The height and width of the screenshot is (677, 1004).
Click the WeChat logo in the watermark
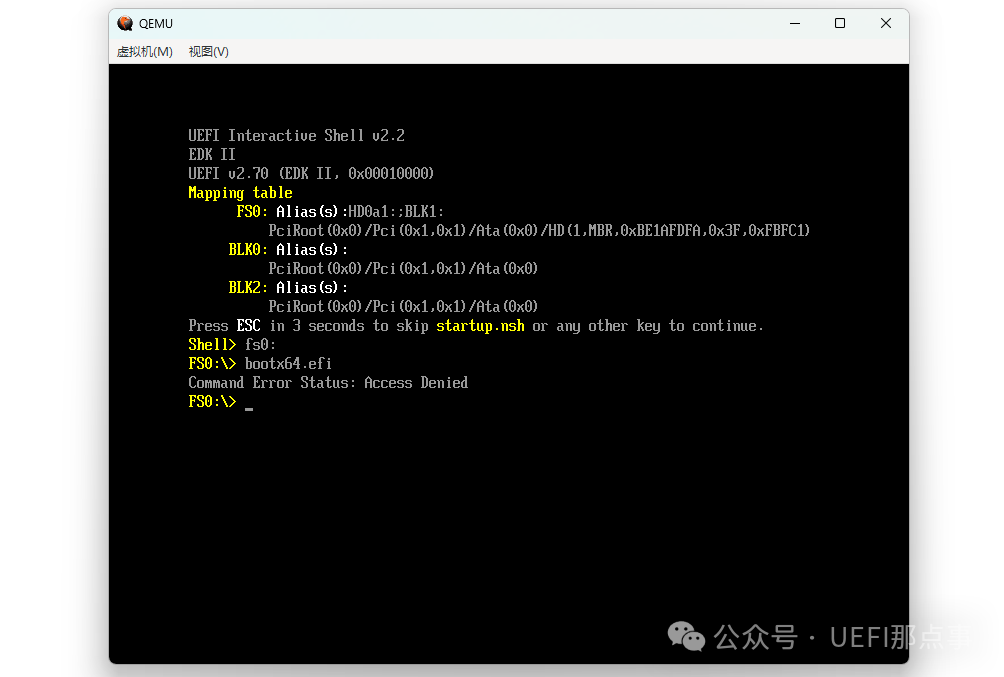coord(686,635)
